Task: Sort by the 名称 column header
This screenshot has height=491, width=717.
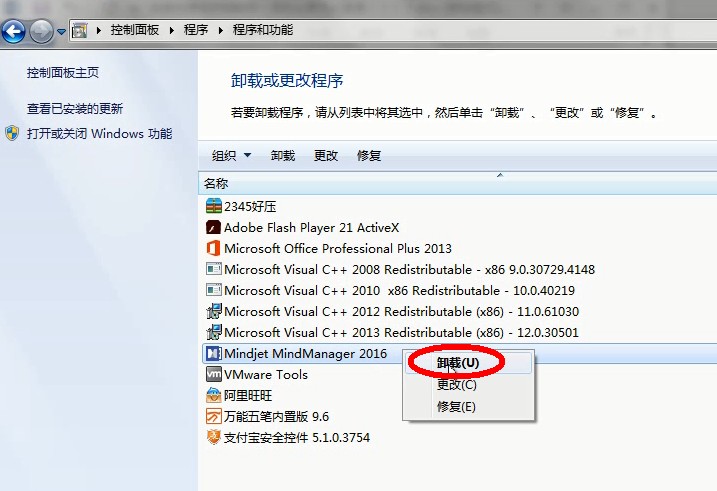Action: (x=216, y=184)
